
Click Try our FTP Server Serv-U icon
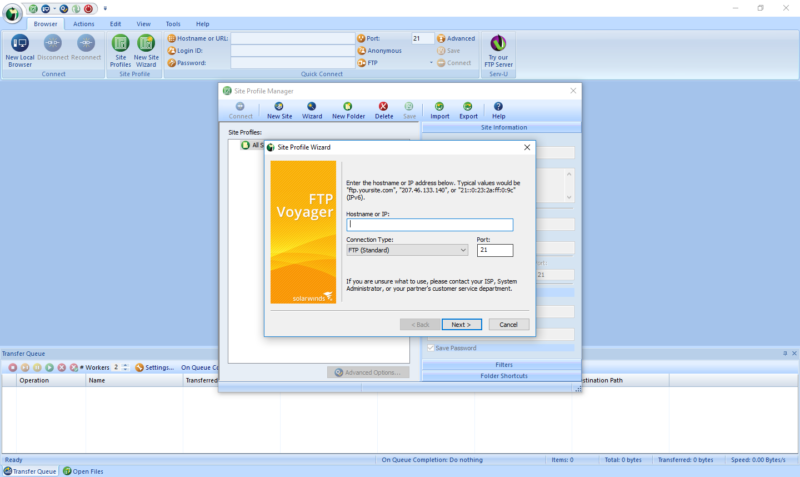tap(498, 51)
